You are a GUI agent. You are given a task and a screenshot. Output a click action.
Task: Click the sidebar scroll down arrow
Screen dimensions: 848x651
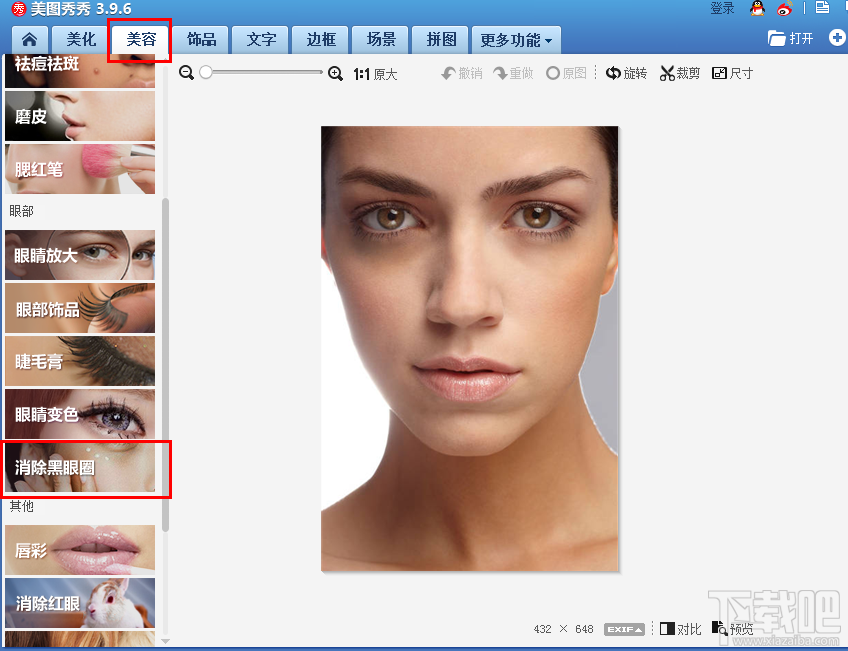tap(165, 641)
